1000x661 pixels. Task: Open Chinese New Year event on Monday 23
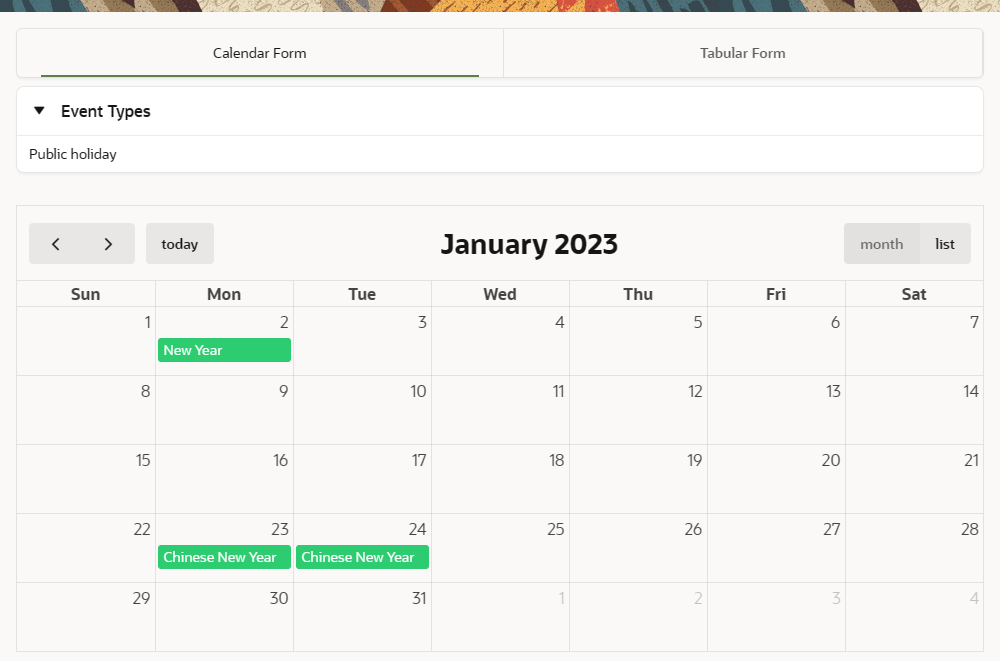[224, 557]
